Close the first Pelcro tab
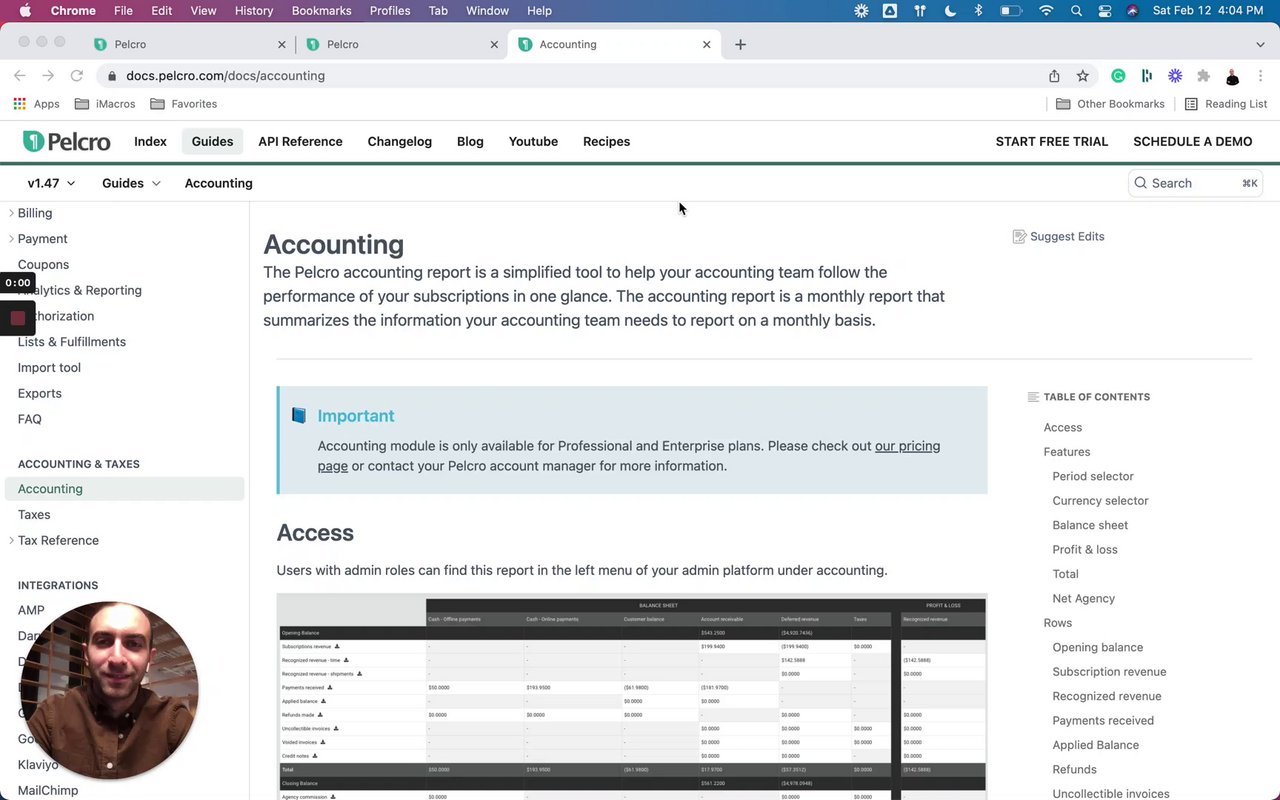The image size is (1280, 800). click(282, 44)
